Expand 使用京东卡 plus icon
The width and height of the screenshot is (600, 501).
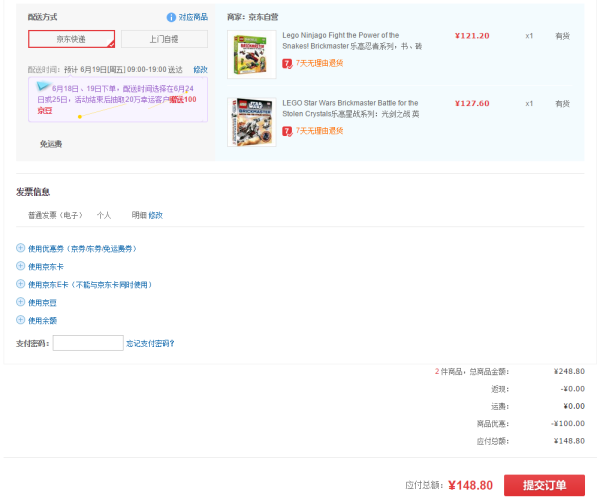tap(20, 266)
